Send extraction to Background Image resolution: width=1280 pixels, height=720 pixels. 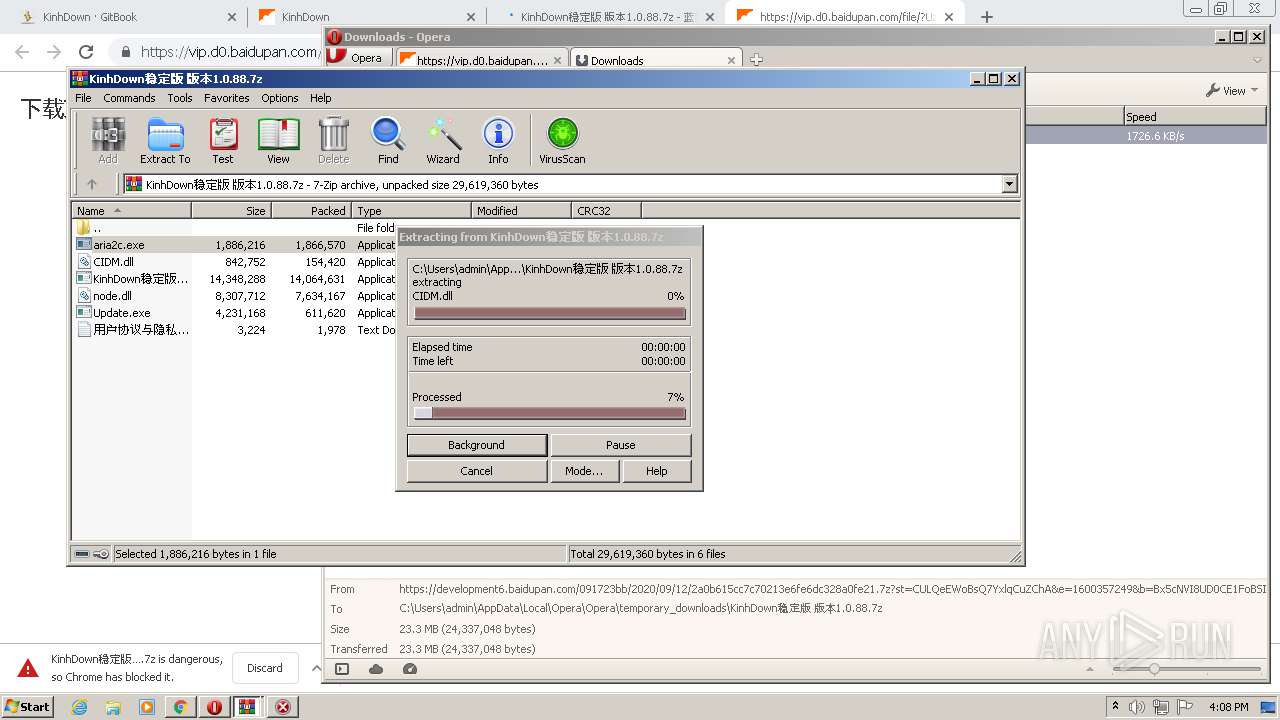pyautogui.click(x=477, y=445)
